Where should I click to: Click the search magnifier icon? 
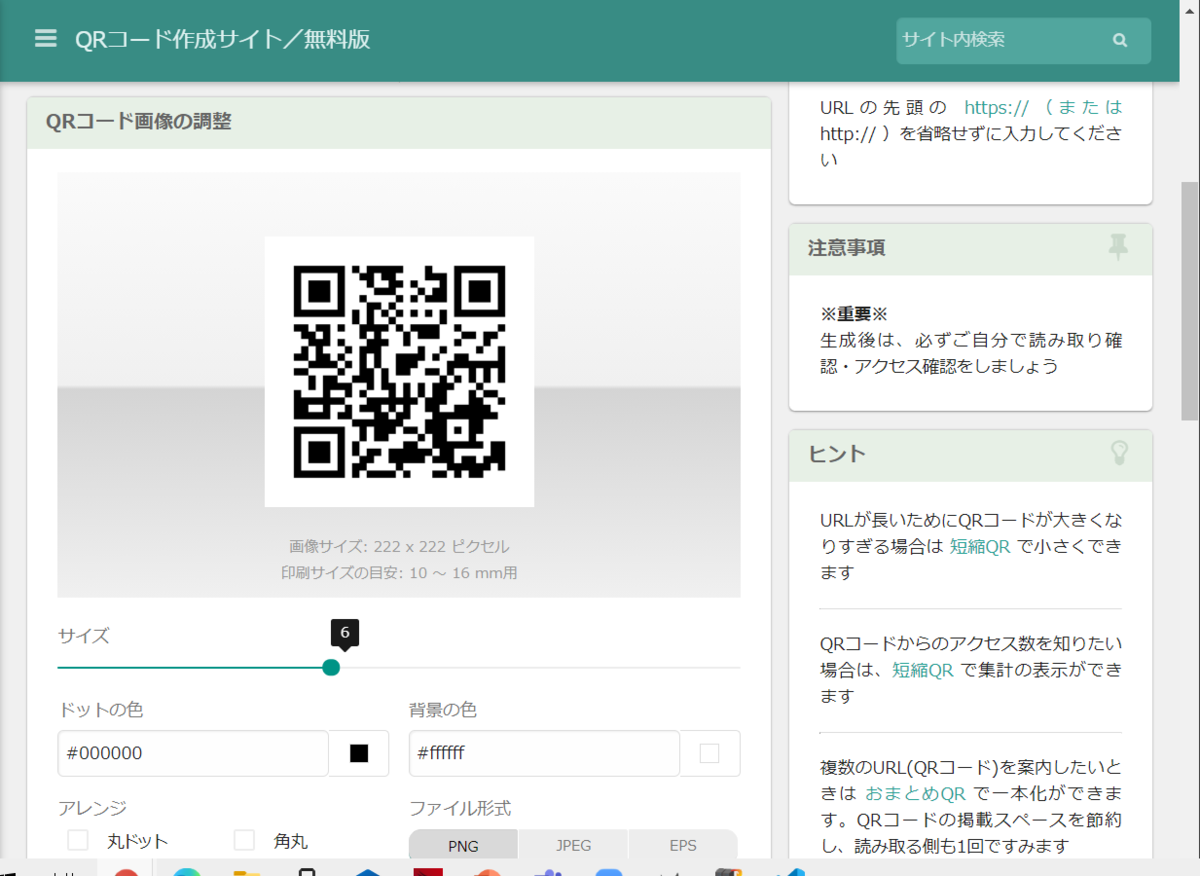coord(1120,40)
